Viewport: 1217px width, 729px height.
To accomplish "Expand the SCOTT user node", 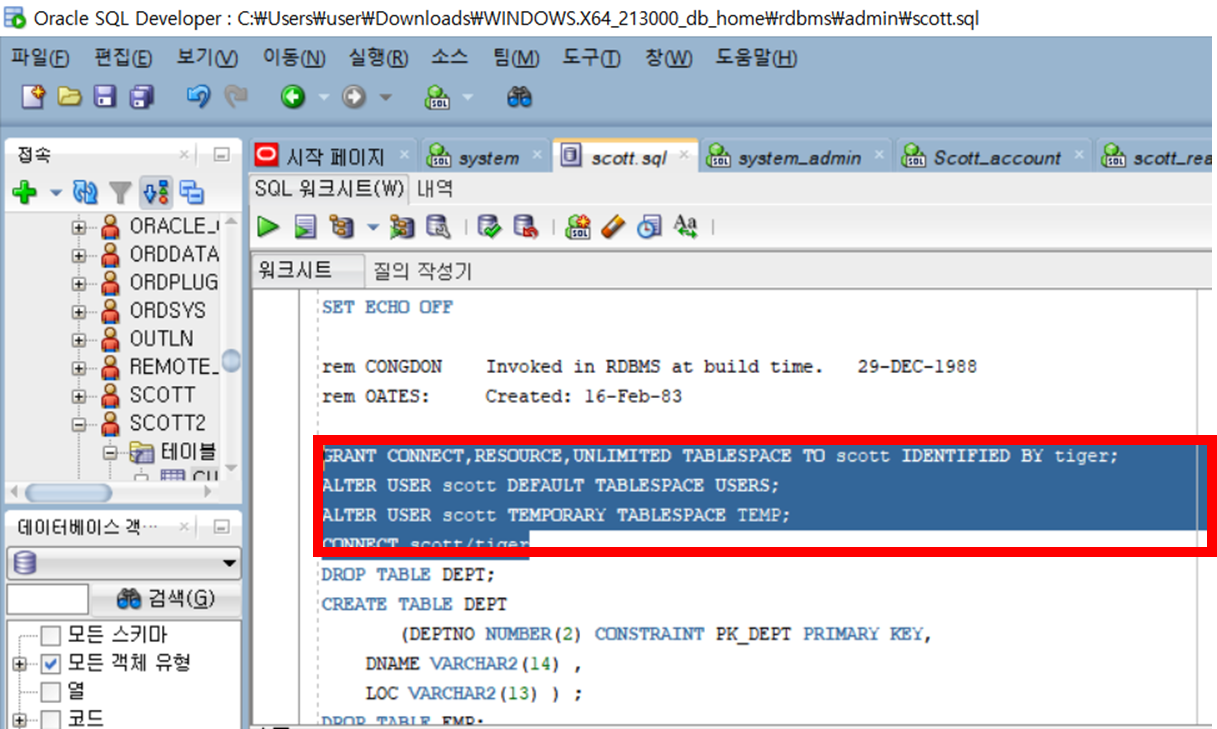I will (79, 395).
